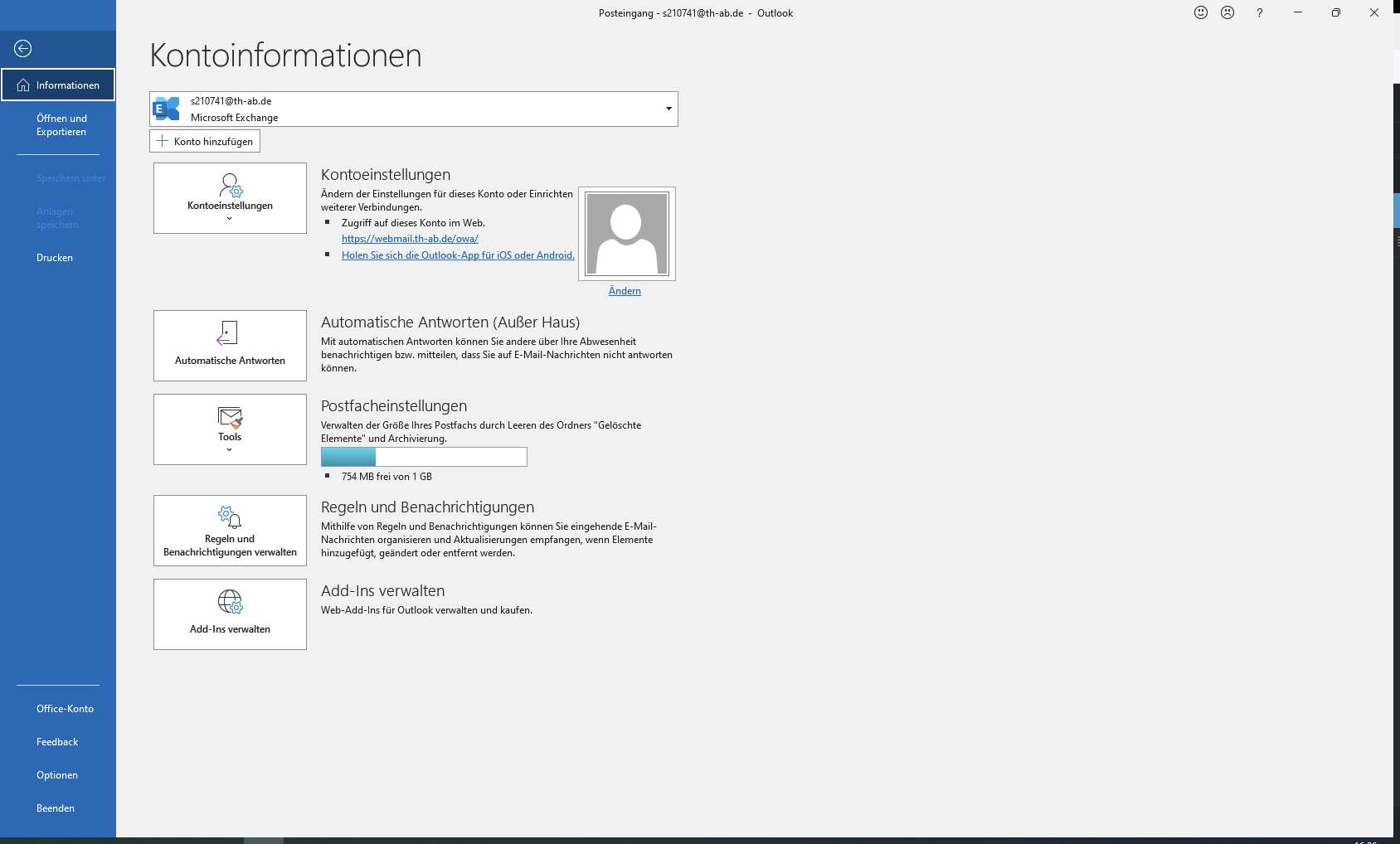Click the Microsoft Exchange account type text
The height and width of the screenshot is (844, 1400).
[234, 118]
